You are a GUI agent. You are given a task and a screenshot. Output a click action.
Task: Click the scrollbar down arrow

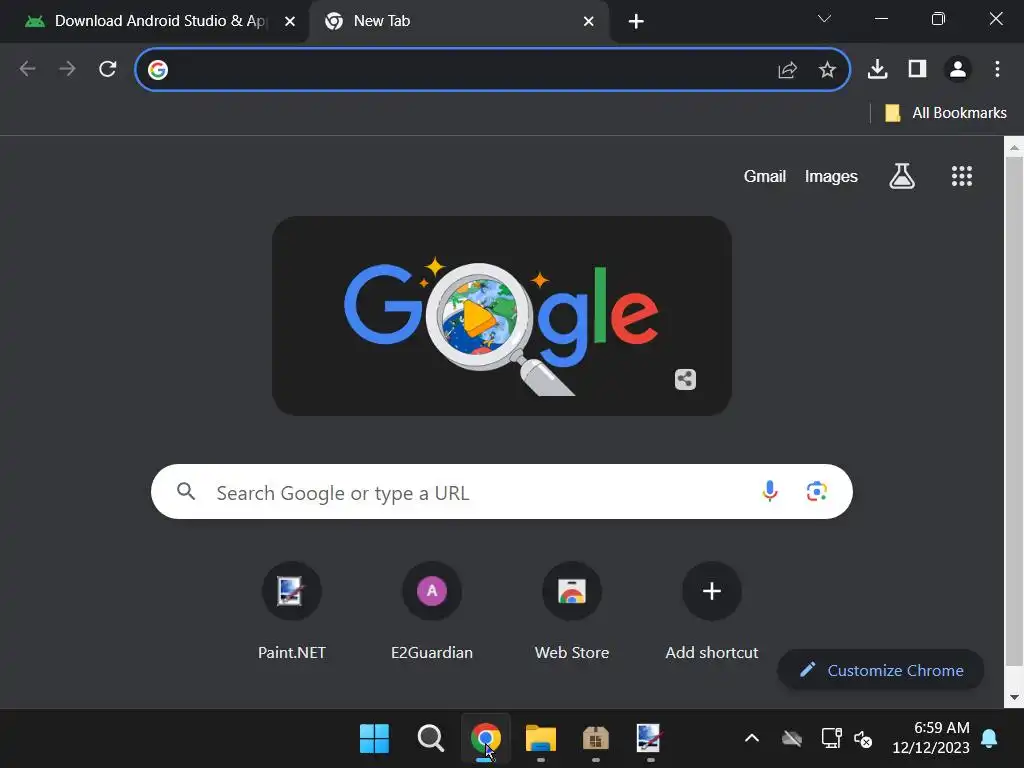1014,697
